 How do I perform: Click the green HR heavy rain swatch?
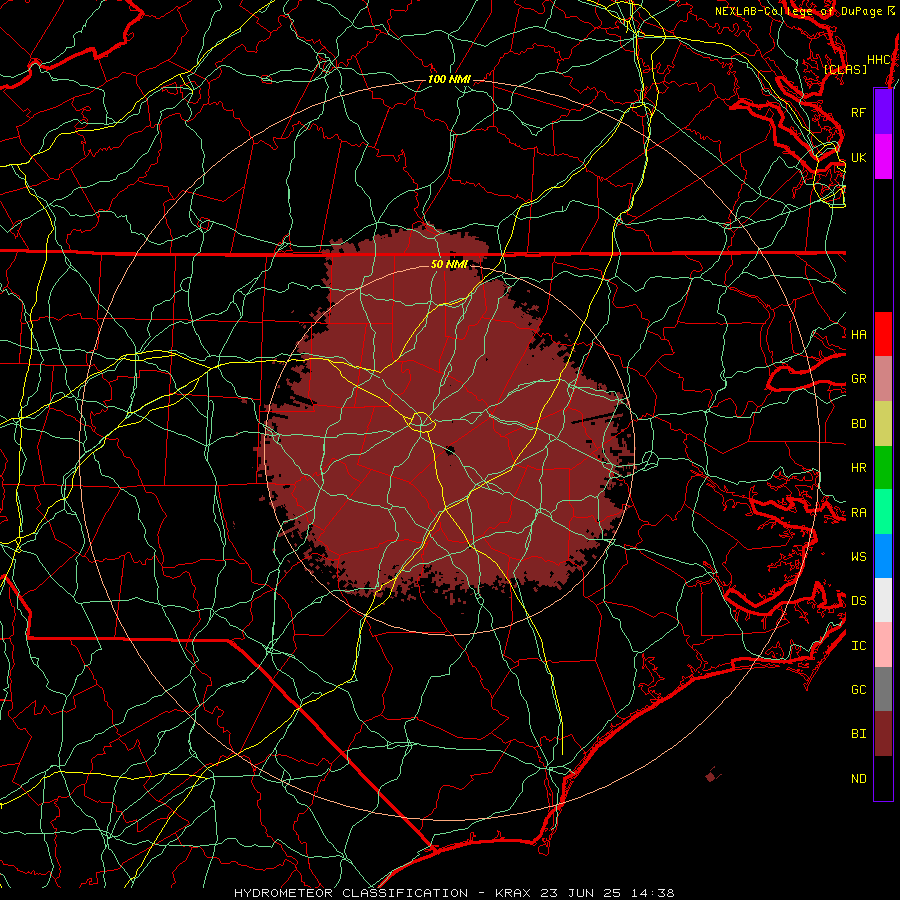pos(883,467)
